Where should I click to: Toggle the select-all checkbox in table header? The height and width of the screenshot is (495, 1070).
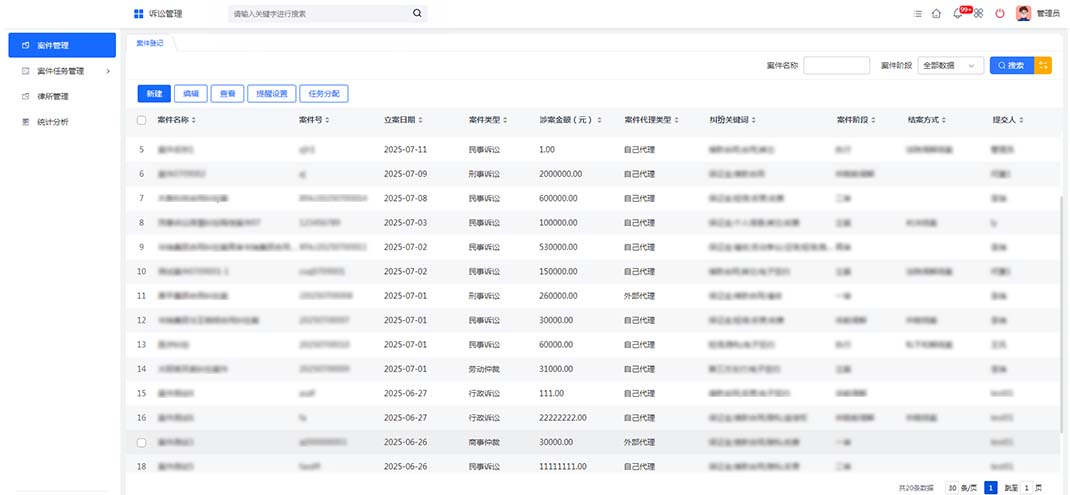141,120
